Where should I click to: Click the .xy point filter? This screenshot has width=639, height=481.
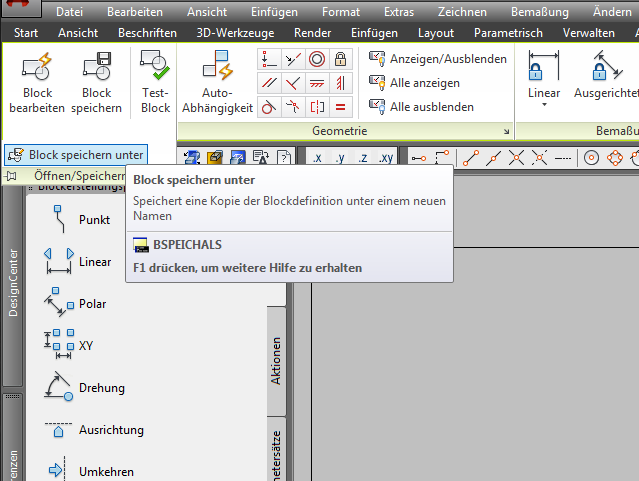coord(386,157)
